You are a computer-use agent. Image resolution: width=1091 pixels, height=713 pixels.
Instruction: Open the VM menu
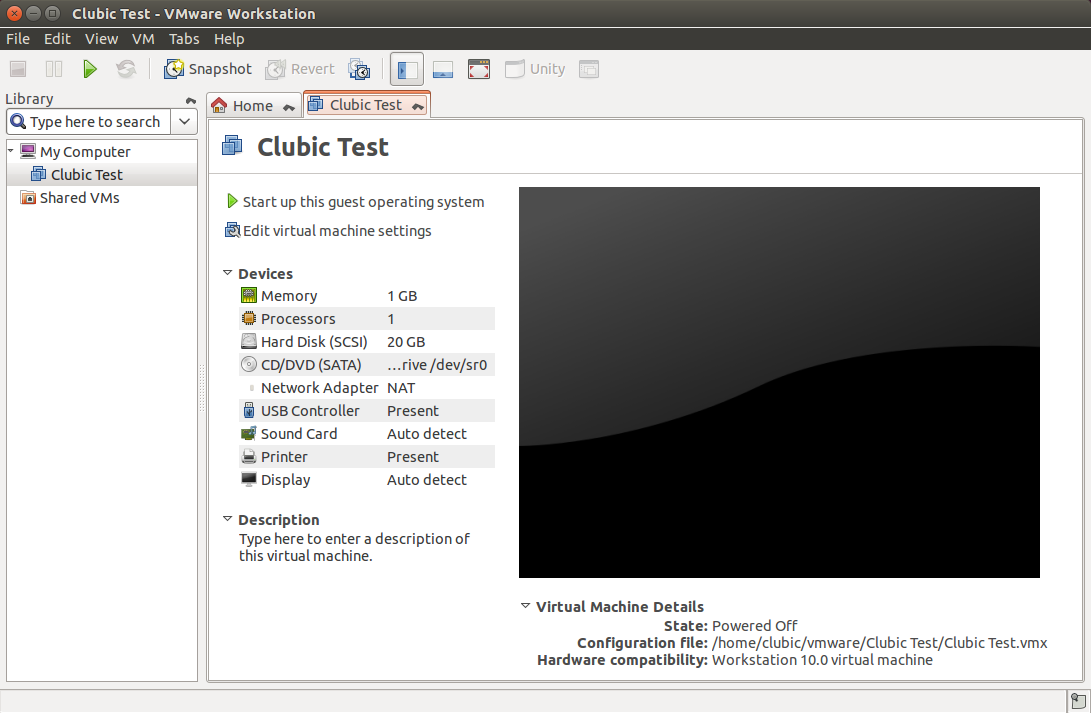[x=143, y=38]
